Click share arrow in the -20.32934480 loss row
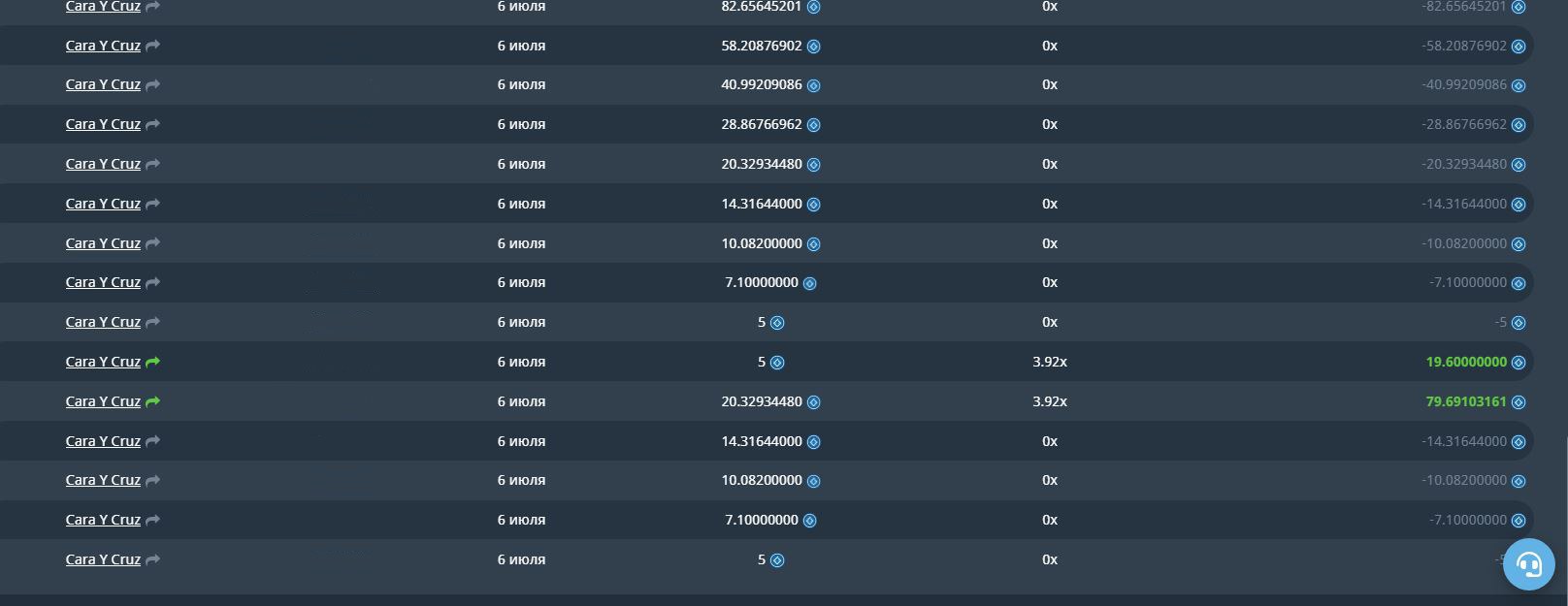This screenshot has width=1568, height=606. point(152,164)
